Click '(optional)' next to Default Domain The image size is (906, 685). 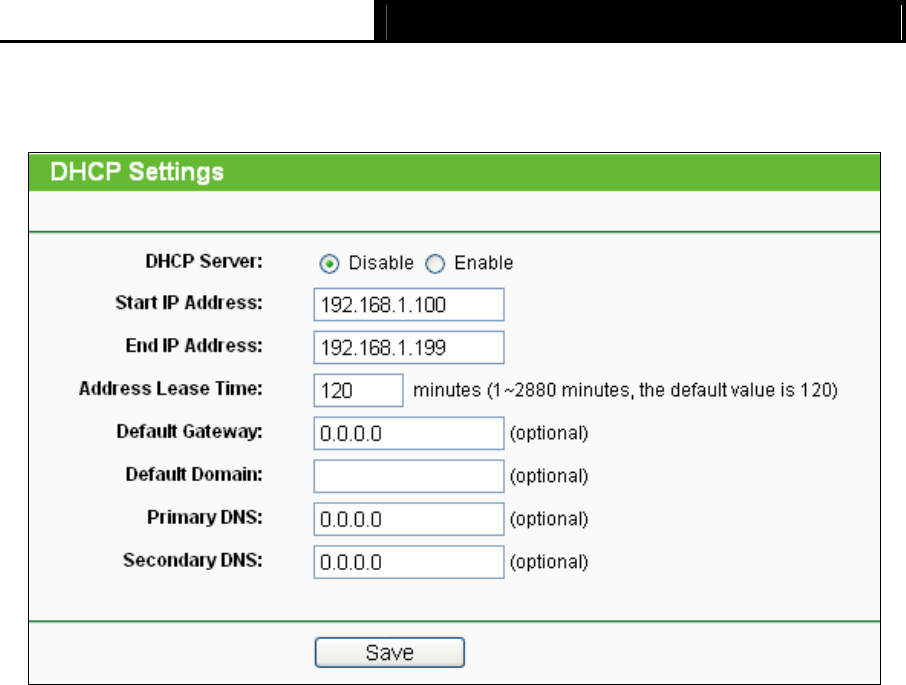[x=549, y=476]
